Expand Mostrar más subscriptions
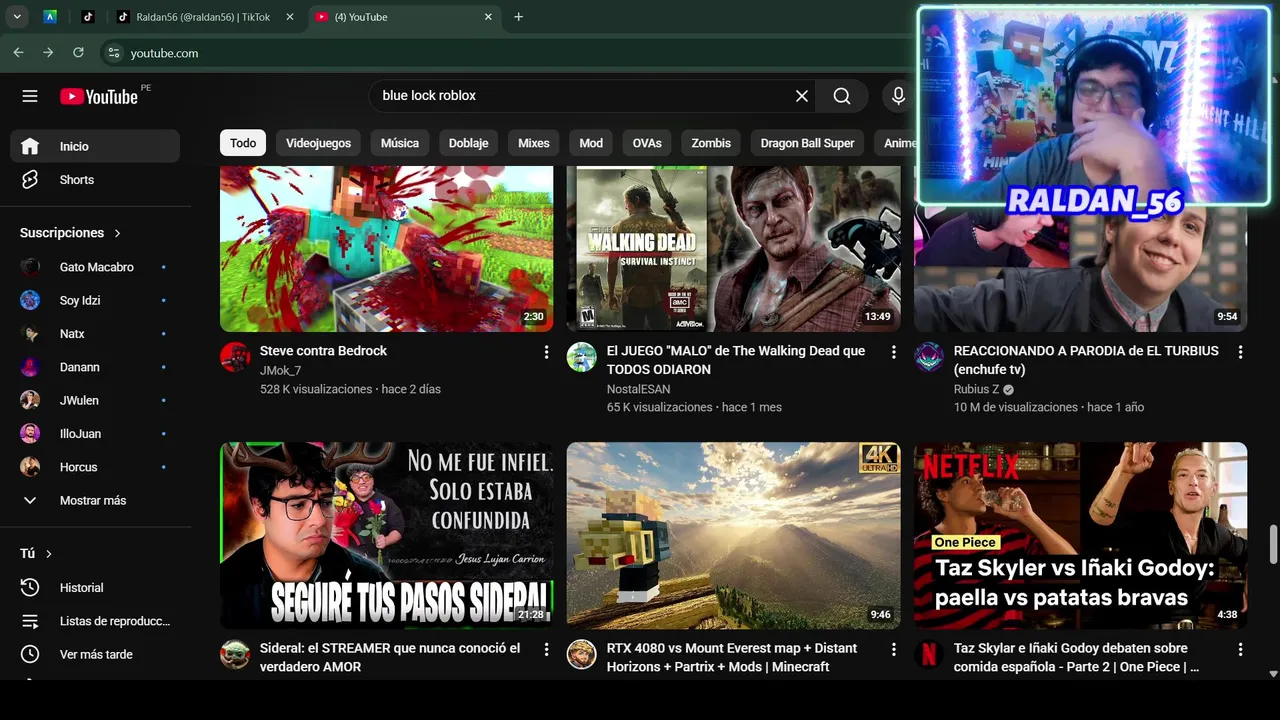The height and width of the screenshot is (720, 1280). (96, 500)
